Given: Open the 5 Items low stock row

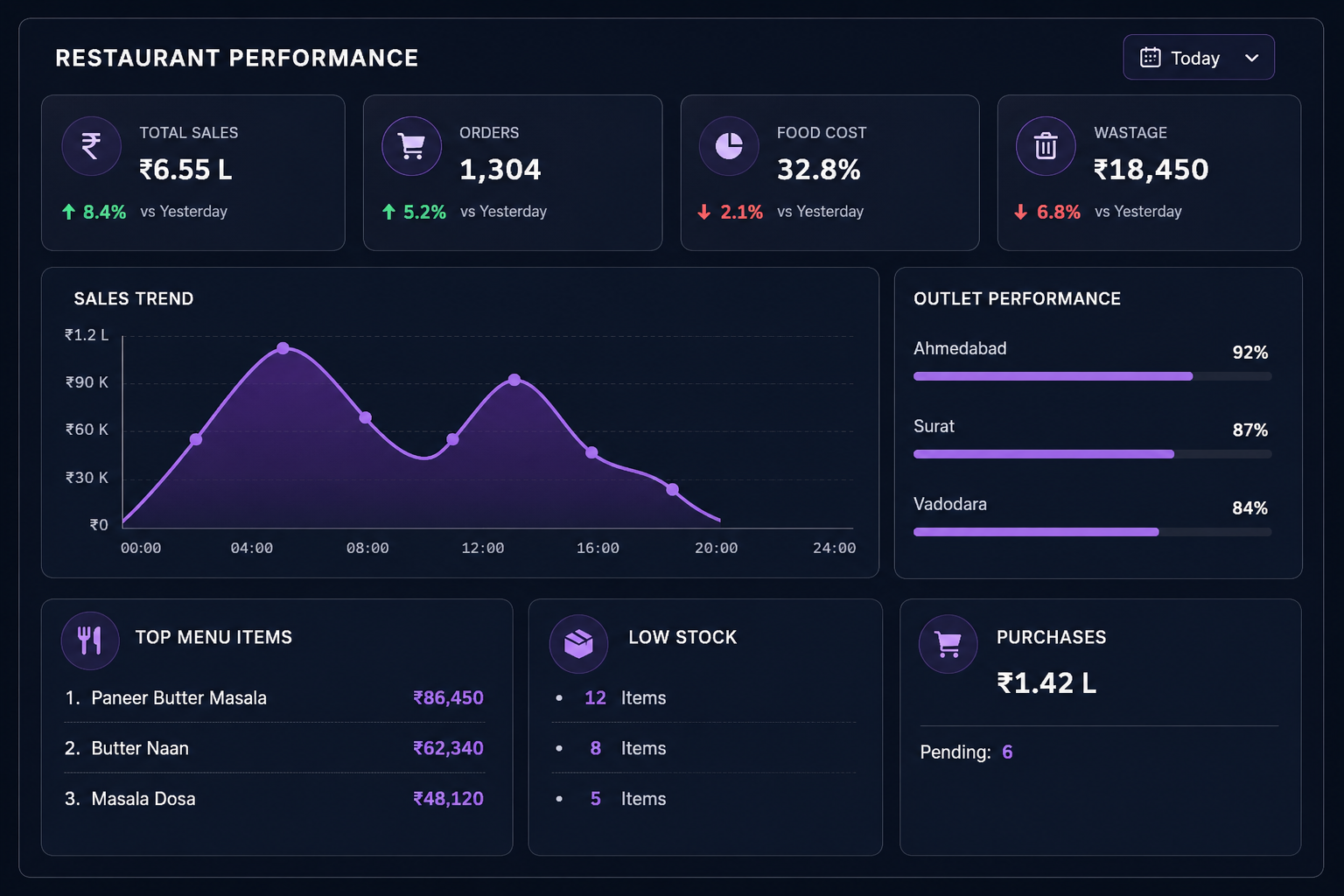Looking at the screenshot, I should (x=703, y=799).
